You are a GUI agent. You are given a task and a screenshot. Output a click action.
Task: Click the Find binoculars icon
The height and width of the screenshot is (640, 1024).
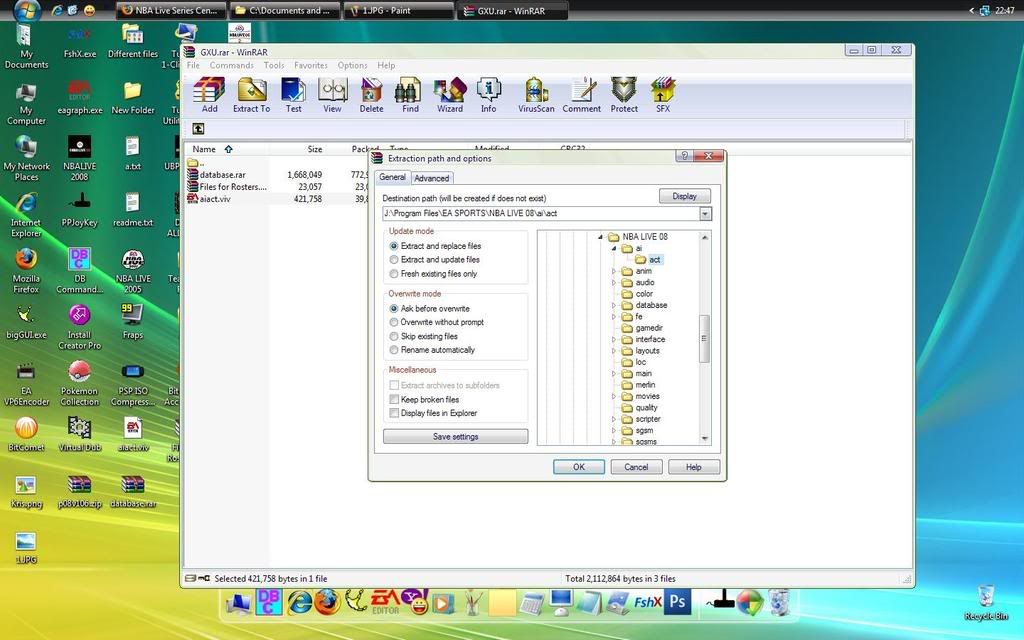click(x=410, y=95)
